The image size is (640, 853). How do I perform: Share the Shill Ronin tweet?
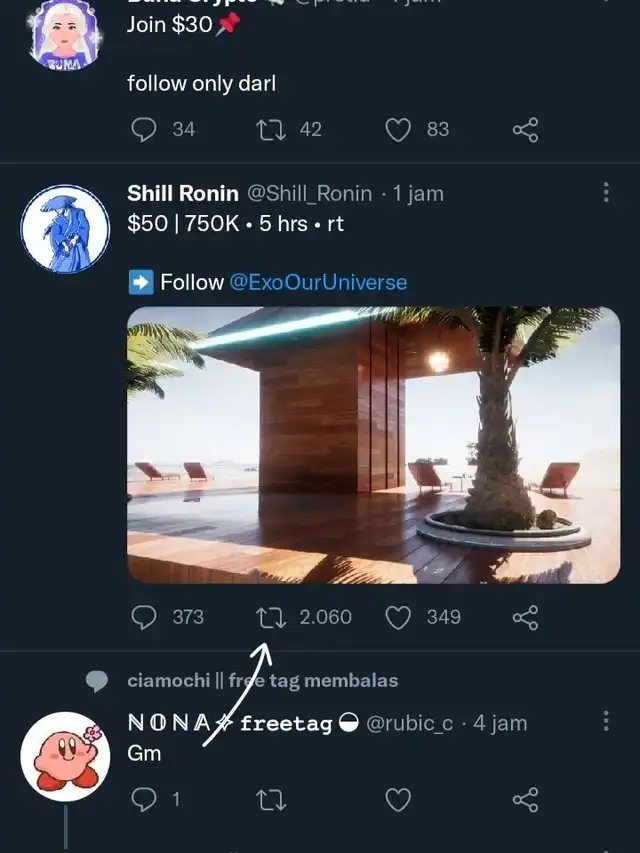click(x=525, y=617)
